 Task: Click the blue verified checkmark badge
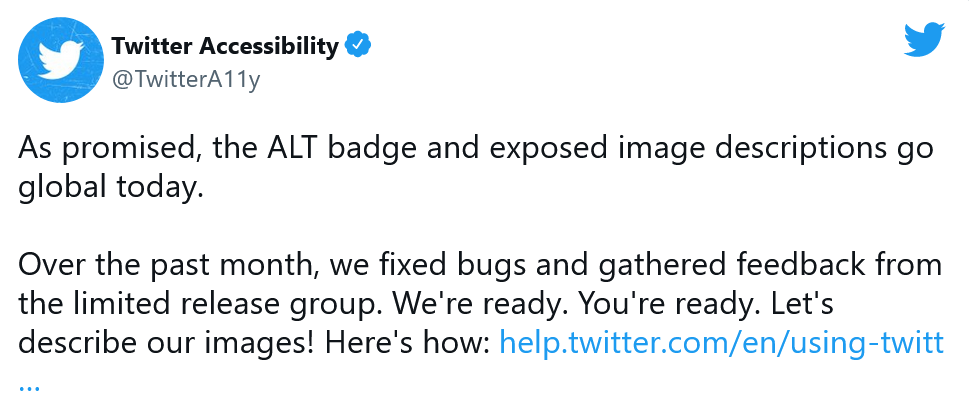359,45
